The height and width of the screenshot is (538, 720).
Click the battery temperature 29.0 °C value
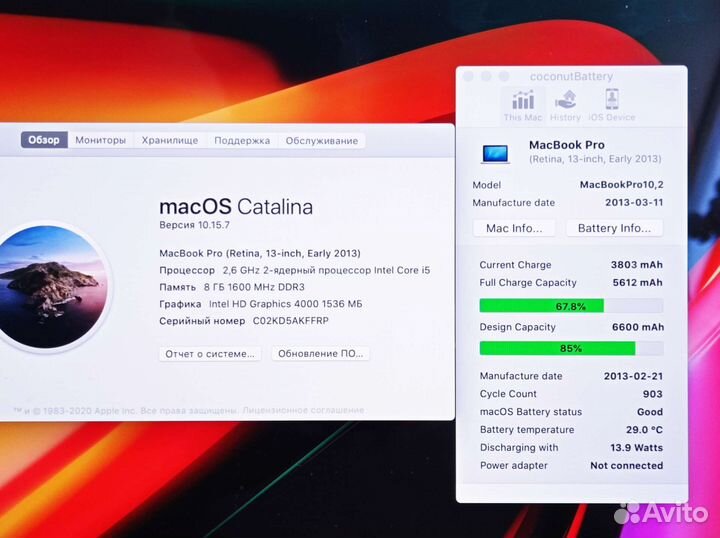[x=644, y=430]
